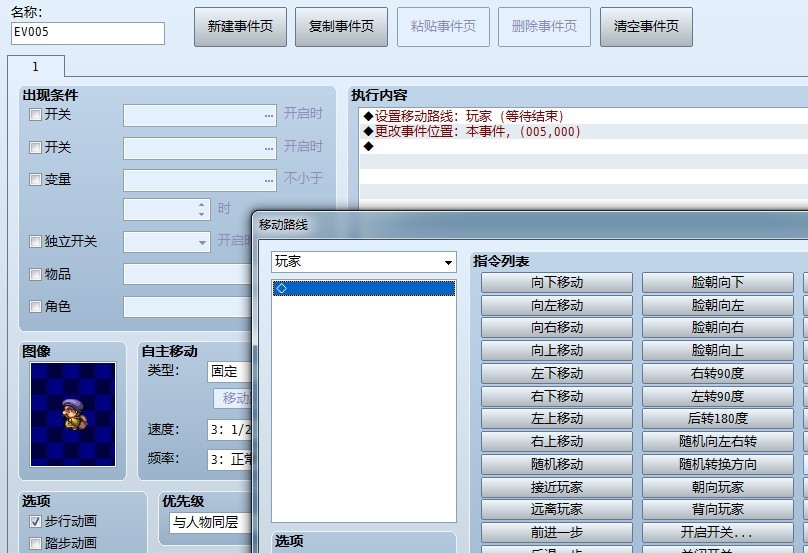Add the 向下移动 move command
808x553 pixels.
(x=557, y=282)
